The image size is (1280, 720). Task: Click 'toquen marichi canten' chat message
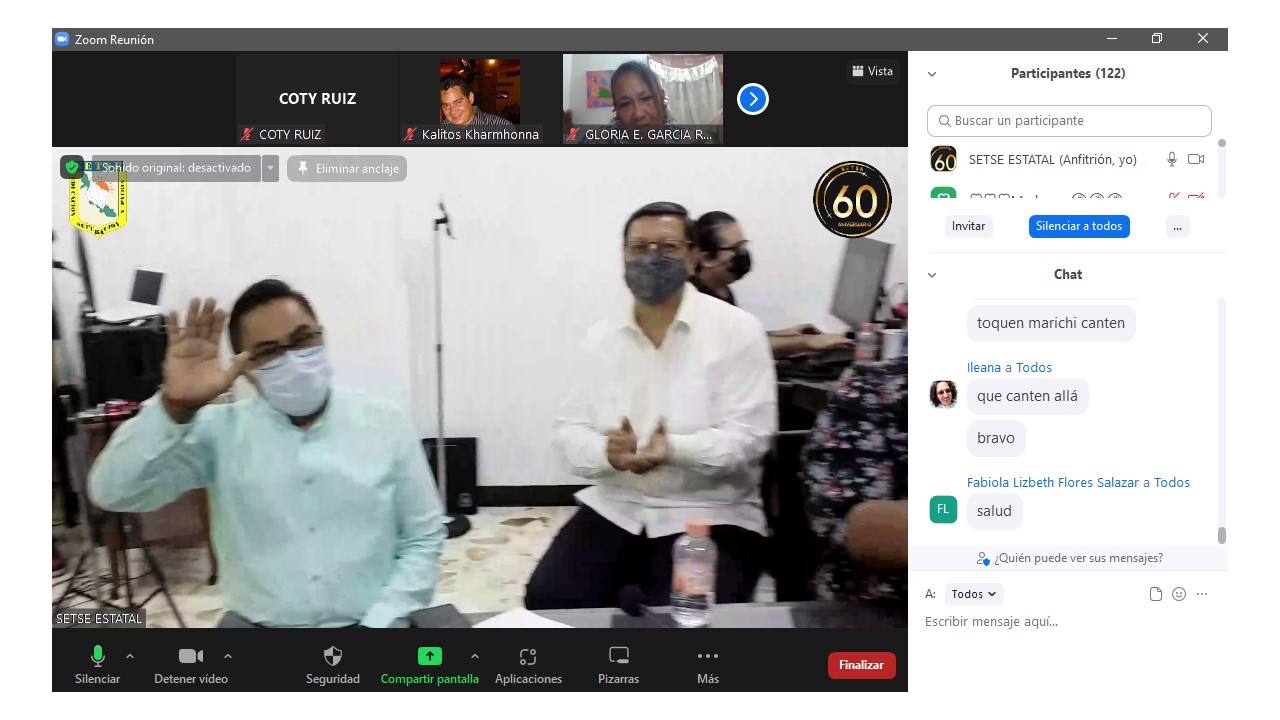[1051, 323]
